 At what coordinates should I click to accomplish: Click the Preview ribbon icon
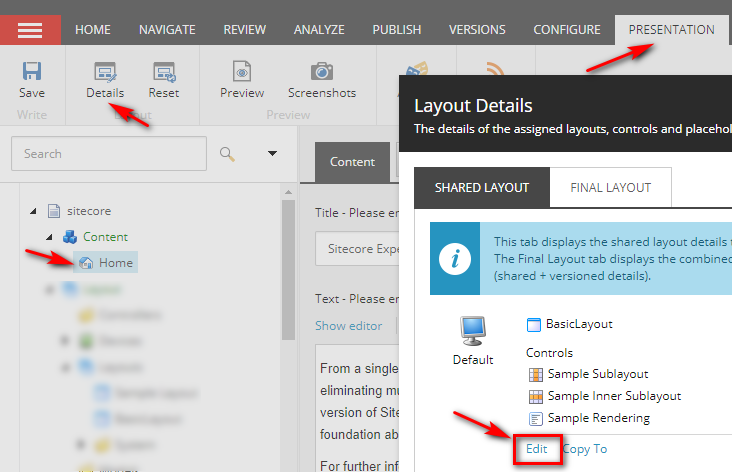point(242,71)
